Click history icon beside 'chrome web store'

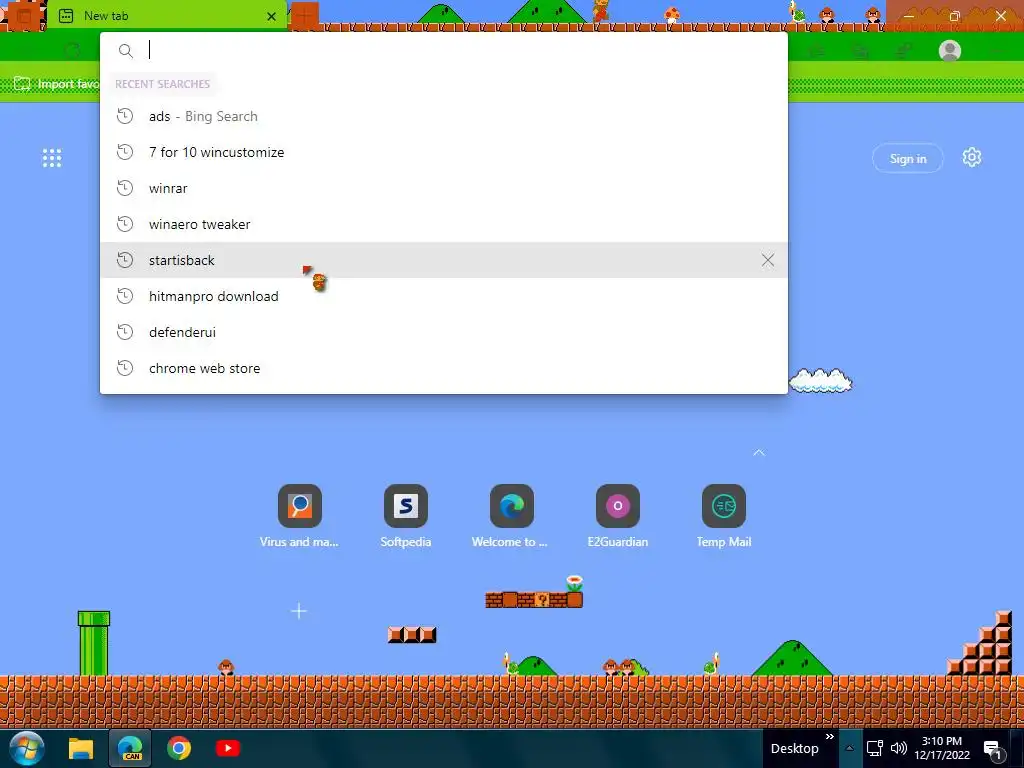coord(125,368)
